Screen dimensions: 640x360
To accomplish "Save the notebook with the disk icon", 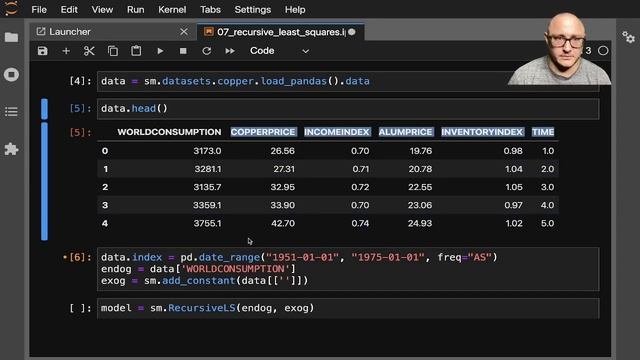I will [42, 51].
